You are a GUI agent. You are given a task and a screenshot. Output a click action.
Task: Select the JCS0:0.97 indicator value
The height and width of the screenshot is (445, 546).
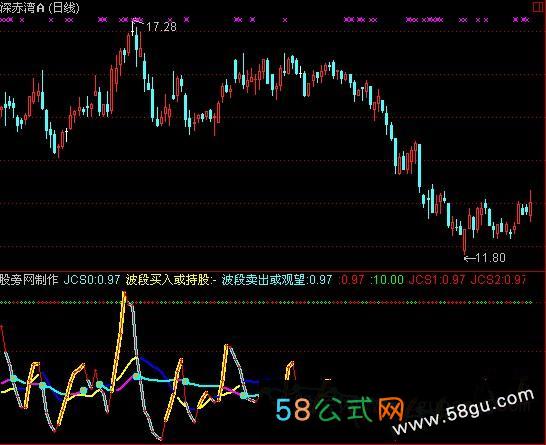point(92,280)
